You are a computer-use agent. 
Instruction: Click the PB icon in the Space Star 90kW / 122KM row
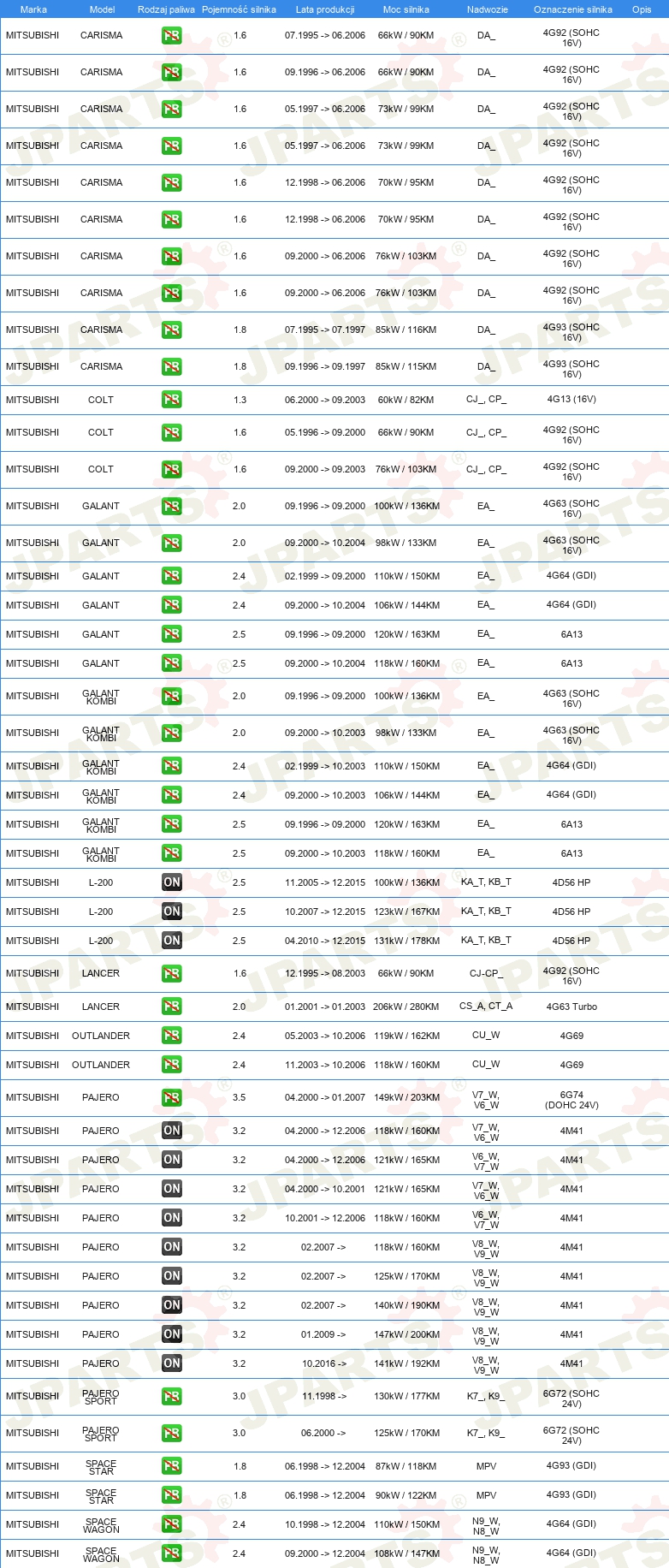(x=172, y=1495)
